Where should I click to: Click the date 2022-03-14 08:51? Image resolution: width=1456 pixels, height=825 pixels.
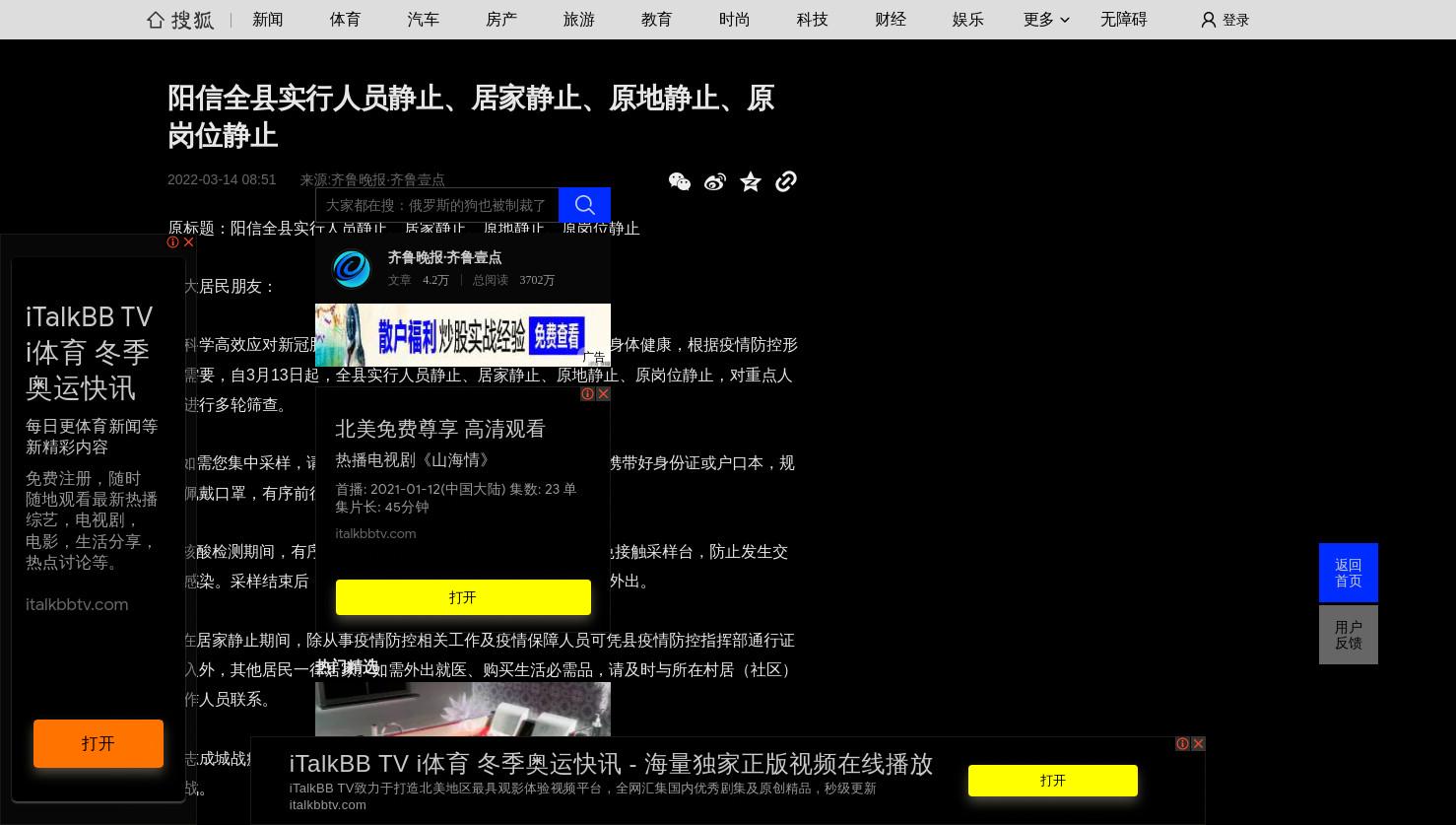222,179
